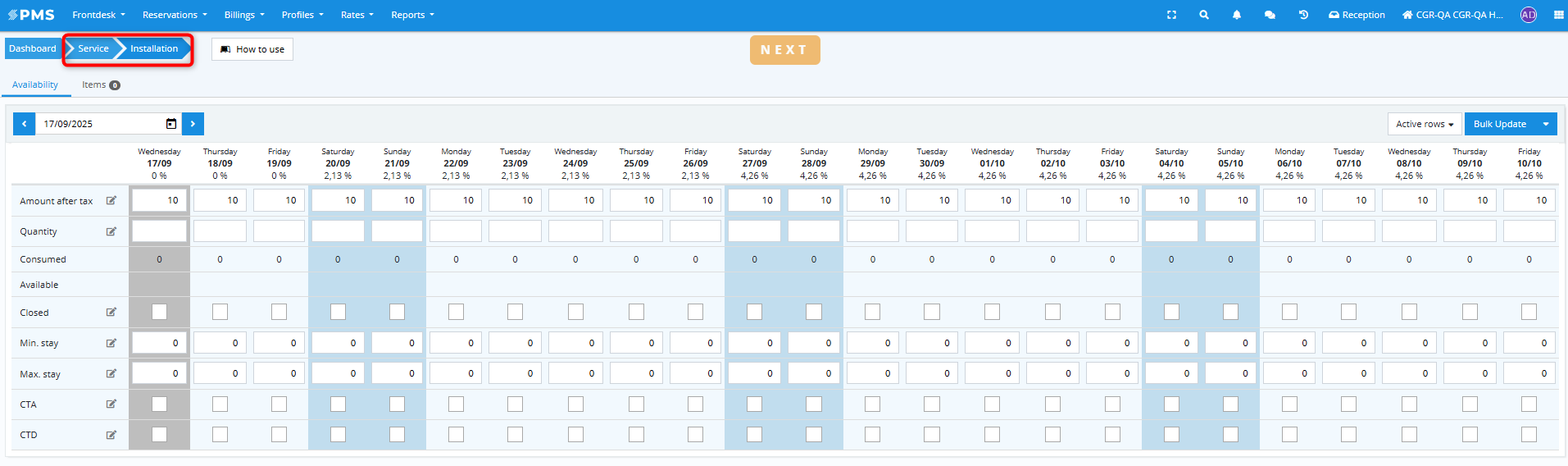This screenshot has width=1568, height=466.
Task: Click the AD user avatar
Action: 1529,15
